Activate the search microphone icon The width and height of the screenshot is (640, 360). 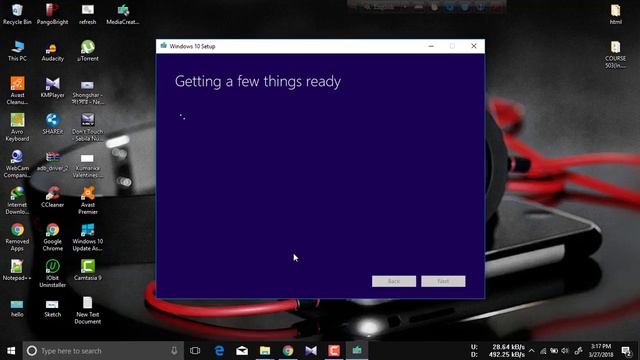click(174, 351)
